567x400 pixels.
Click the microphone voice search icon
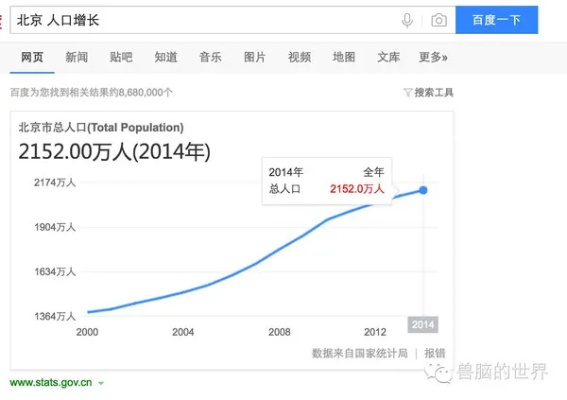pos(407,20)
